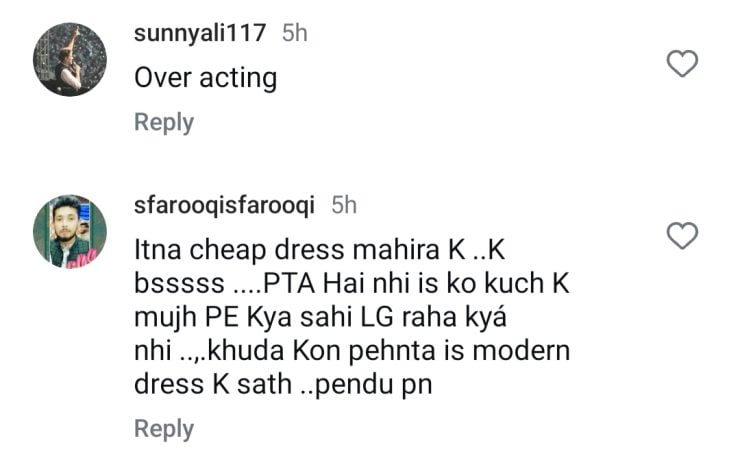
Task: Open the sfarooqisfarooqi username link
Action: (x=225, y=206)
